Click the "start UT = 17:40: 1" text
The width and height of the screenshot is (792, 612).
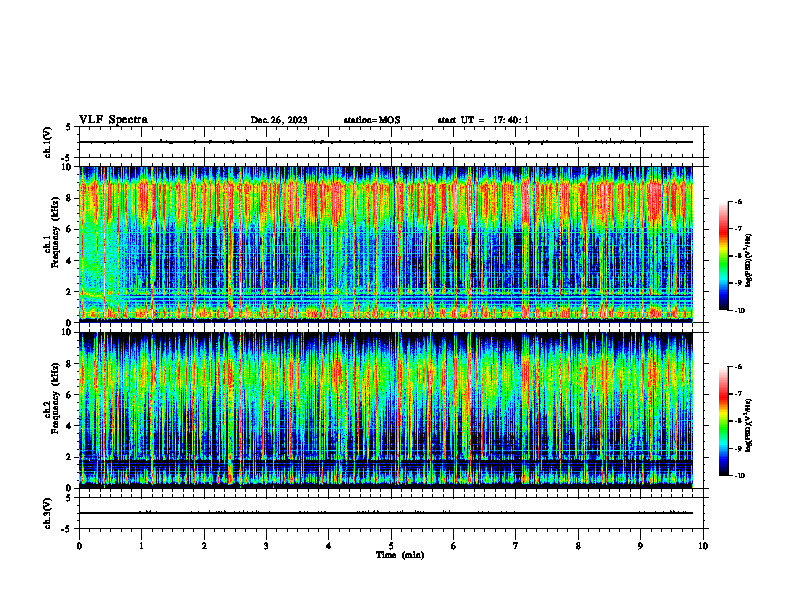483,120
